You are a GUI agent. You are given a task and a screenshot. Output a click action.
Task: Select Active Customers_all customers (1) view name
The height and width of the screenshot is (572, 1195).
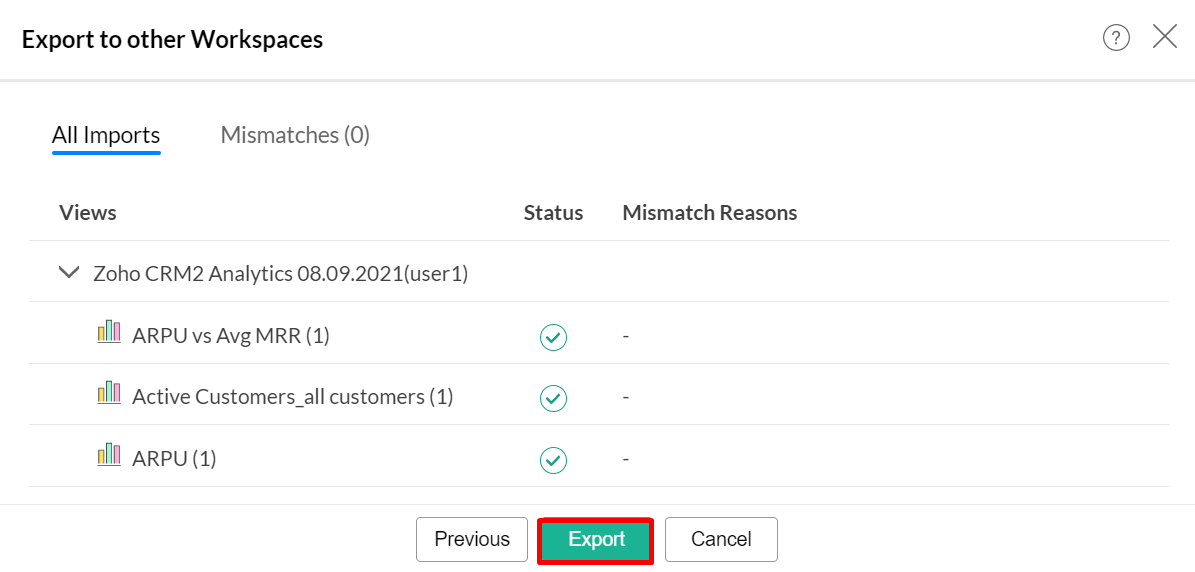click(x=293, y=397)
